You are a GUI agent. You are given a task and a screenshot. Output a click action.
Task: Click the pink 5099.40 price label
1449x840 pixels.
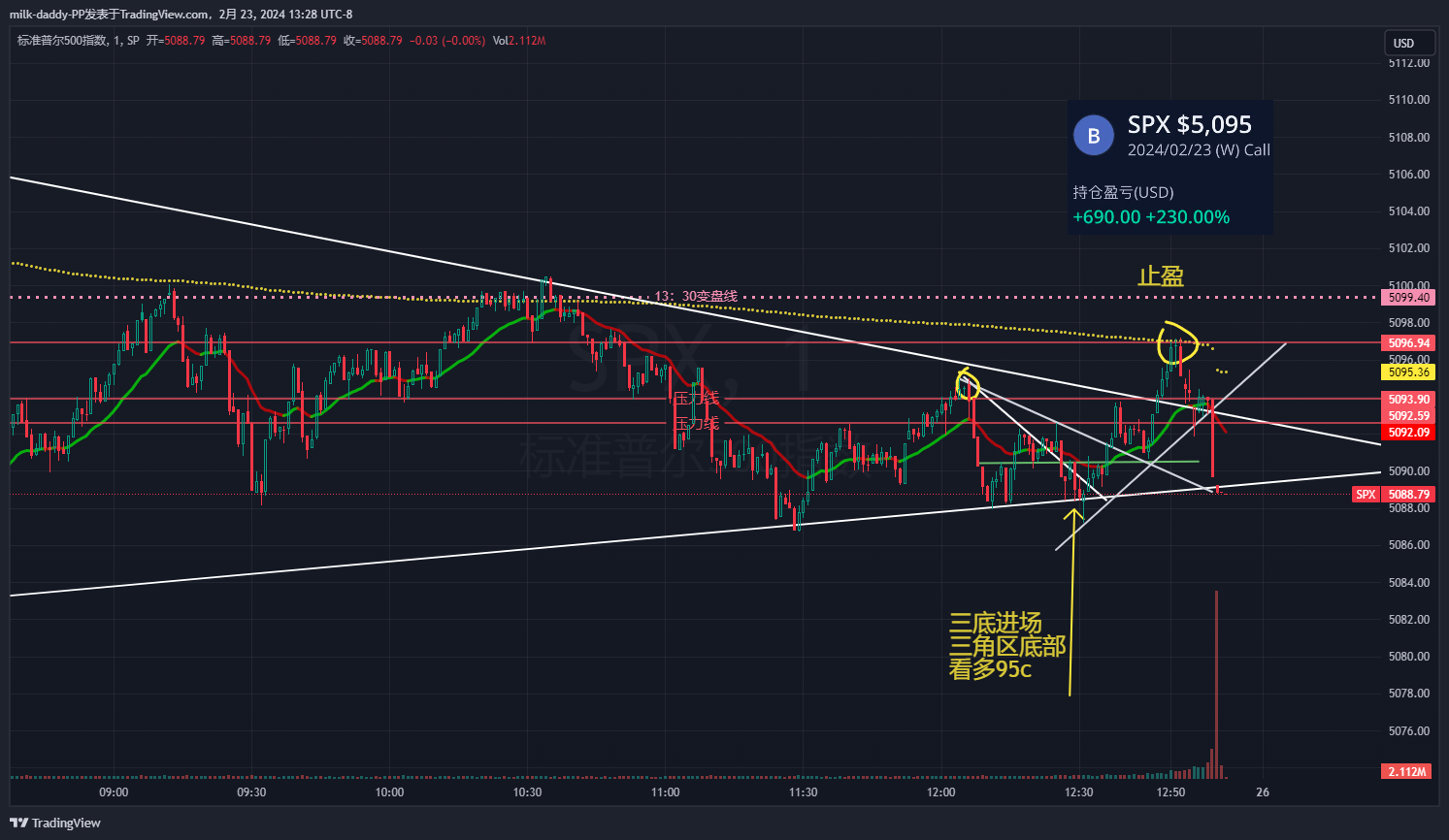tap(1408, 298)
